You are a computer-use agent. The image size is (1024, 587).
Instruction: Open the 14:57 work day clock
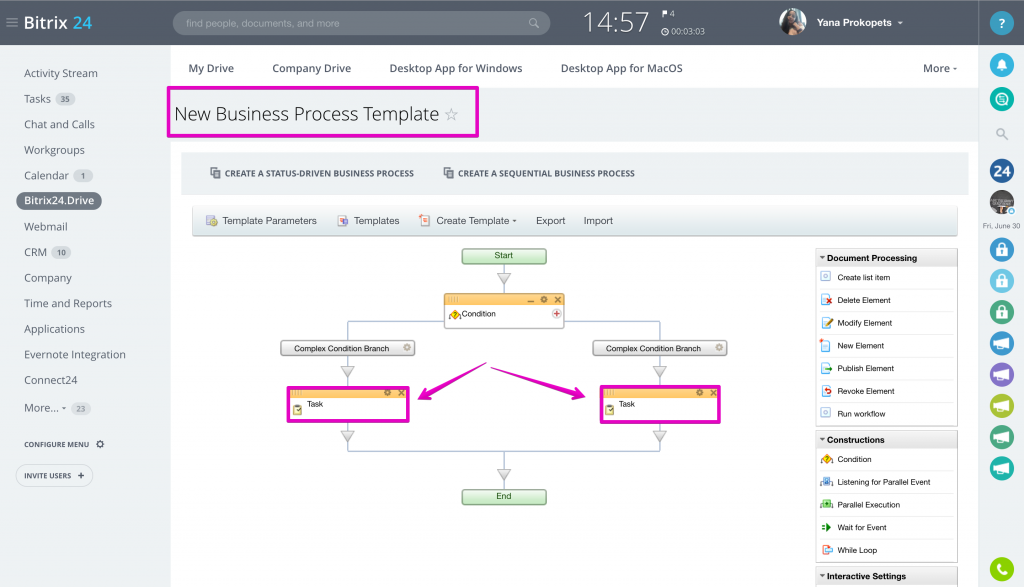coord(615,23)
